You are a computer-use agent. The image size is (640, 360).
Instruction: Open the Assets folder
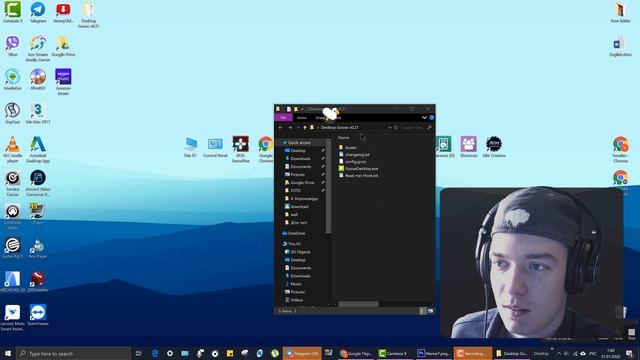348,147
